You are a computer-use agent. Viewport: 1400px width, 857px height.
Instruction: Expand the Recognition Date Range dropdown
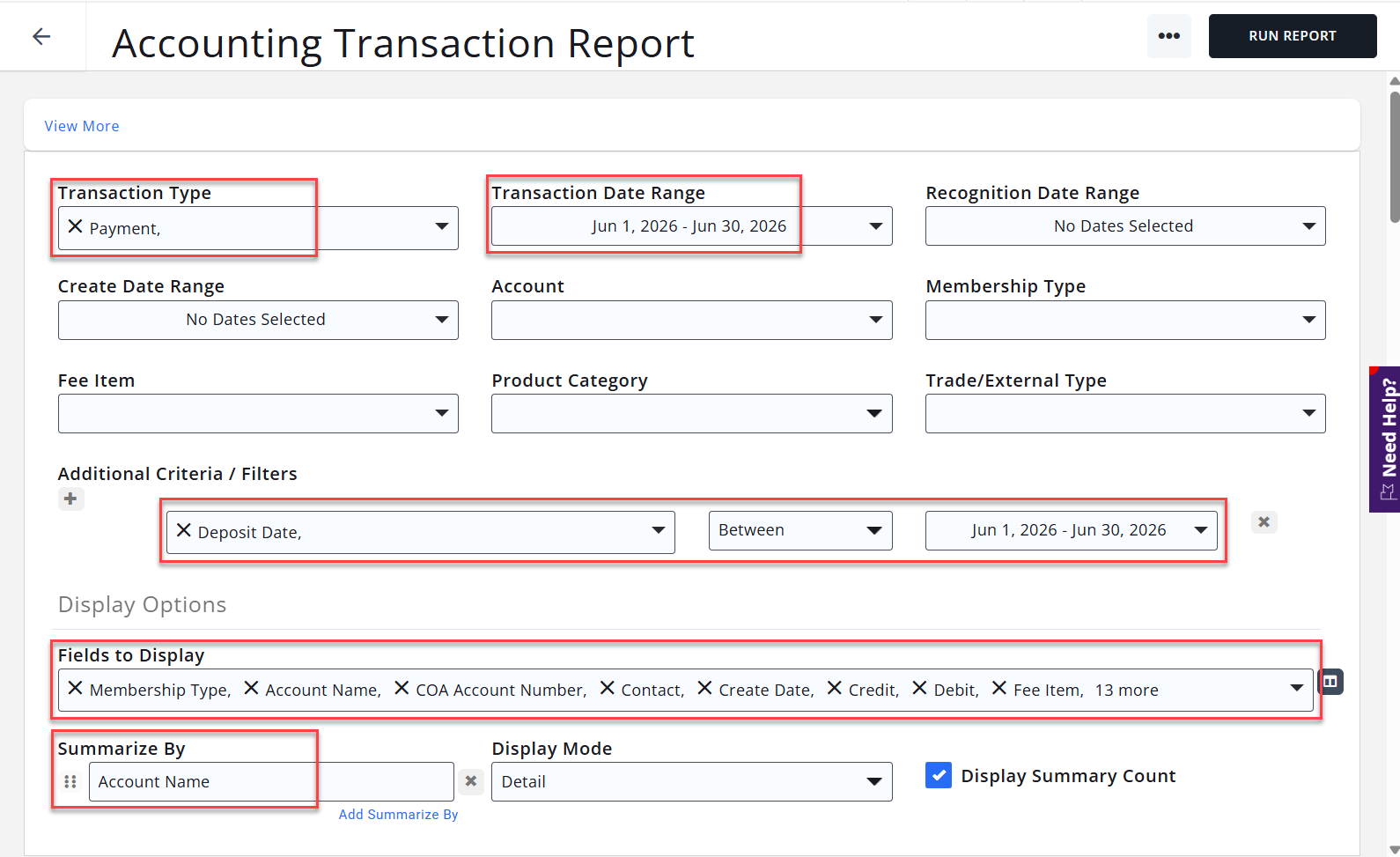coord(1125,226)
